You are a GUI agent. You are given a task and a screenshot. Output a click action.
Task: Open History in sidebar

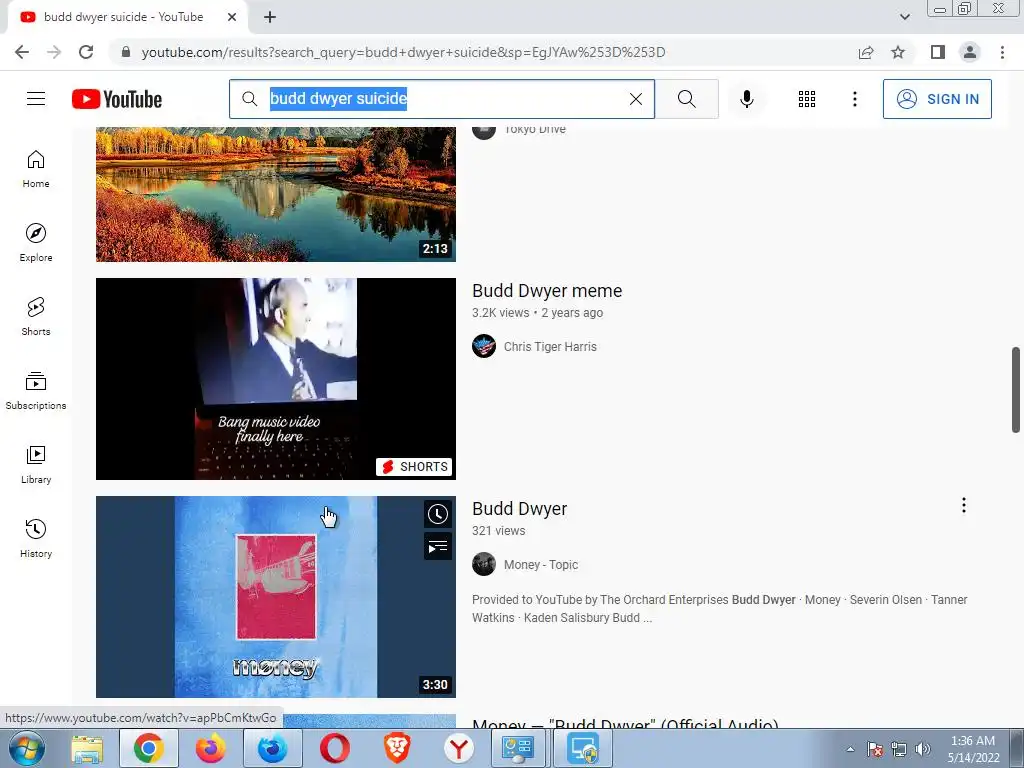[36, 538]
